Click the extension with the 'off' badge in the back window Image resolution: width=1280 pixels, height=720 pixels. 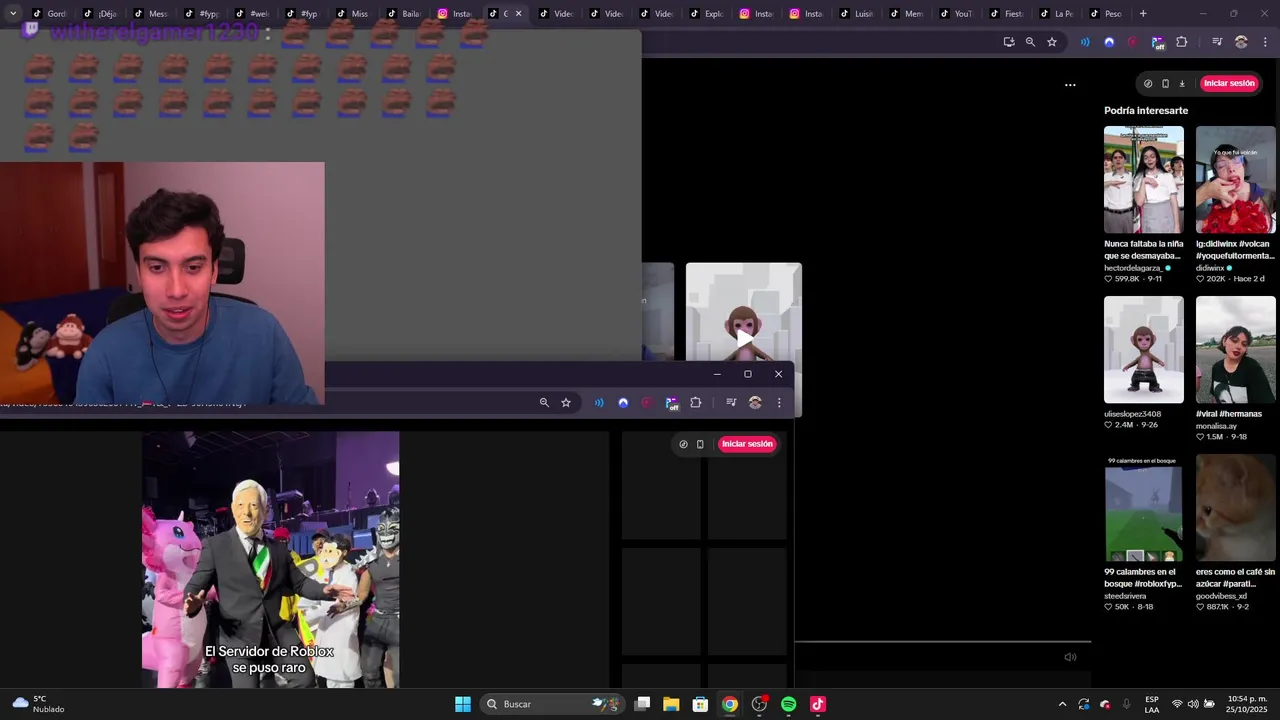click(1157, 42)
